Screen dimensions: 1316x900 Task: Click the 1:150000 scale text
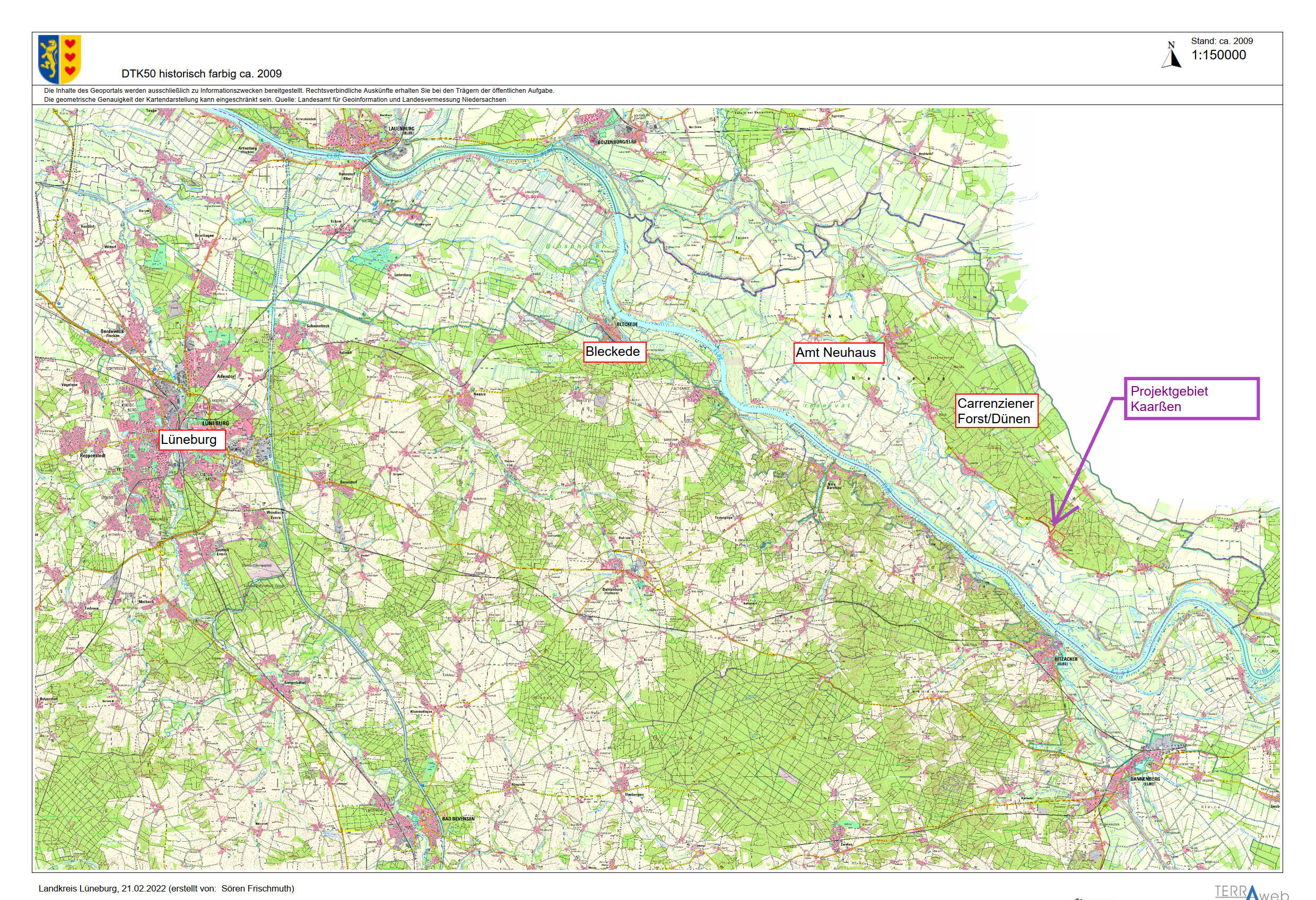coord(1218,56)
